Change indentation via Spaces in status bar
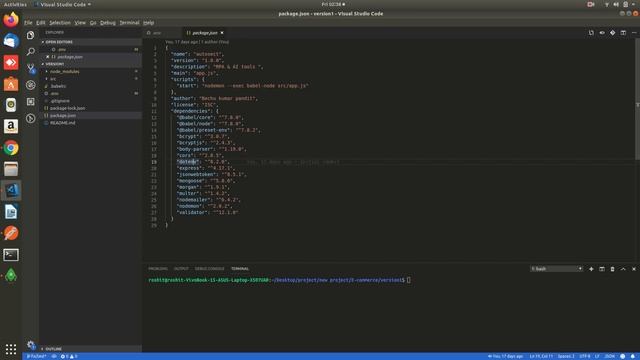The height and width of the screenshot is (360, 640). pos(566,356)
